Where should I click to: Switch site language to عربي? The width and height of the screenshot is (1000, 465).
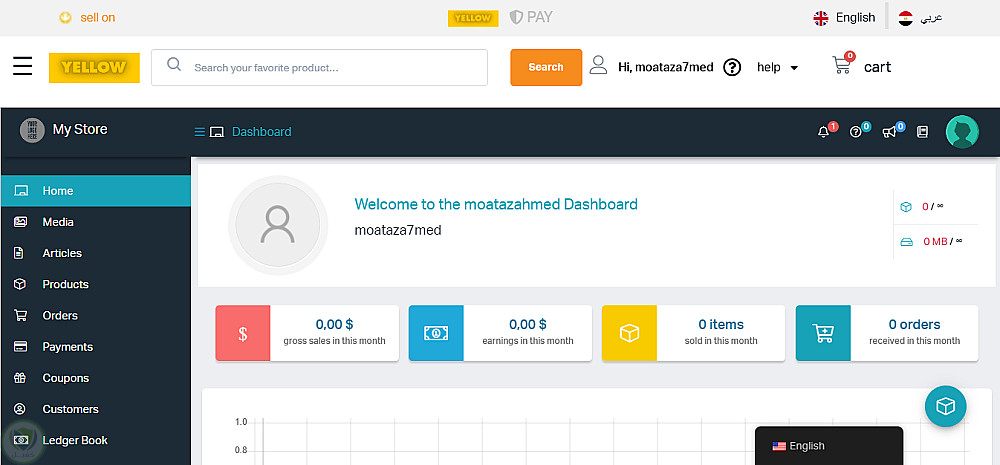(931, 18)
